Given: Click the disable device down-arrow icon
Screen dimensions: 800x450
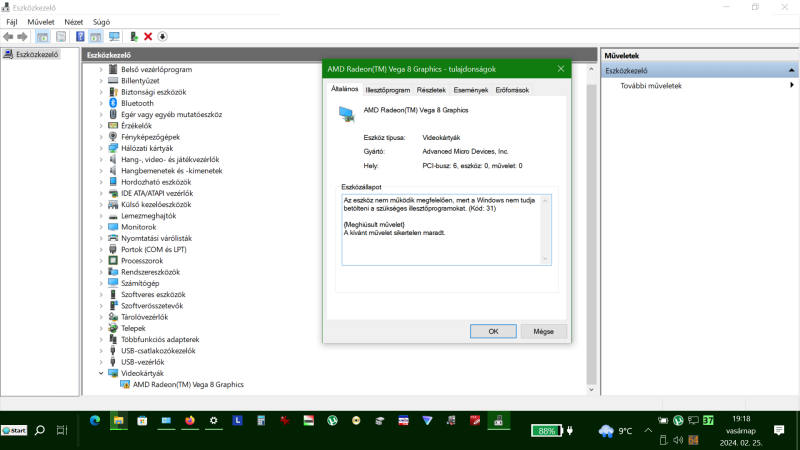Looking at the screenshot, I should coord(162,37).
